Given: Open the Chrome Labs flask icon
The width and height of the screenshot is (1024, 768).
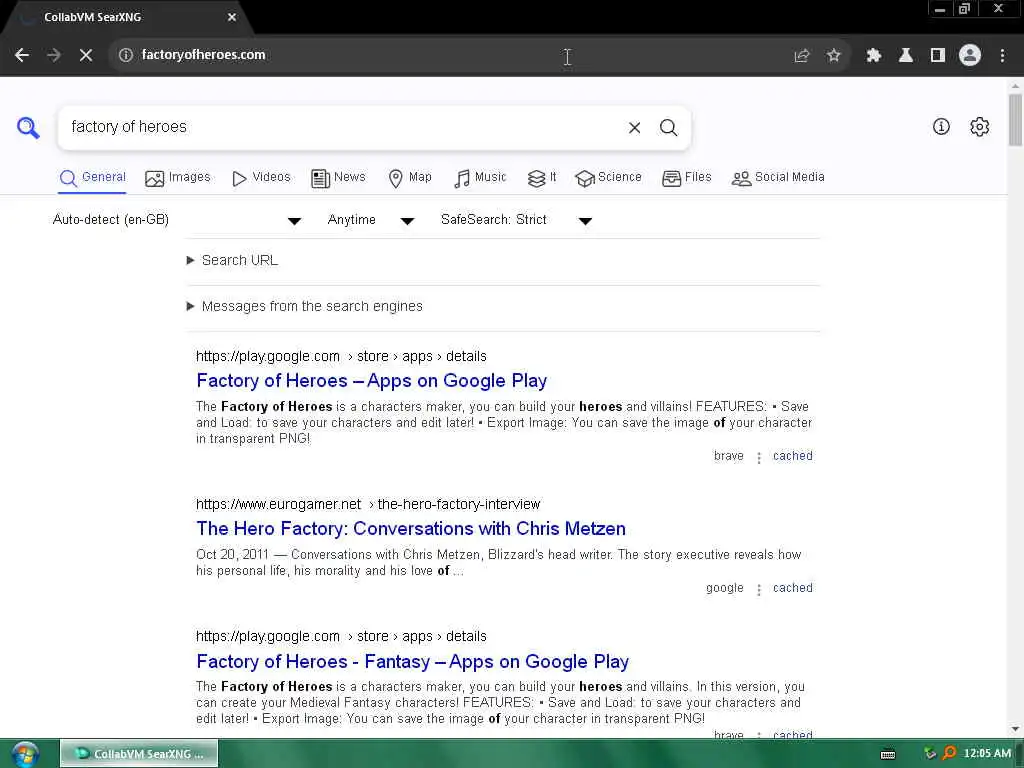Looking at the screenshot, I should tap(906, 56).
